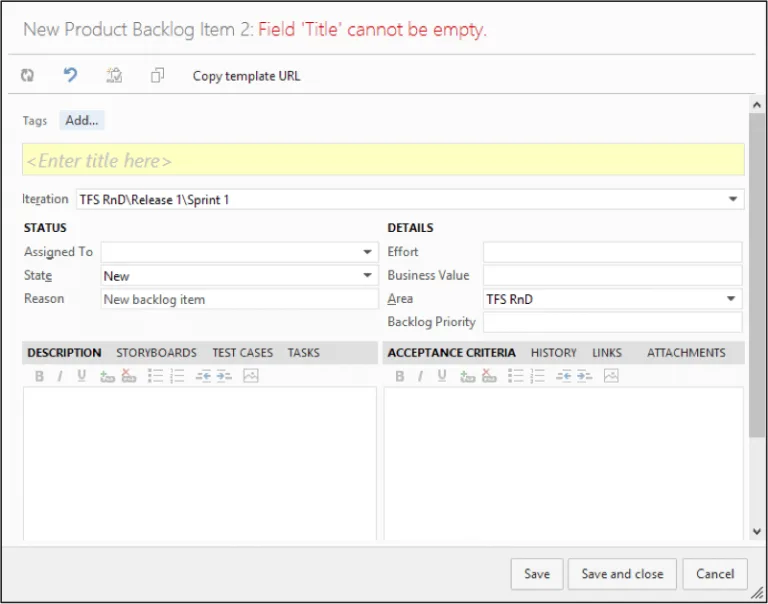Click the blue undo changes icon
Viewport: 768px width, 604px height.
71,75
